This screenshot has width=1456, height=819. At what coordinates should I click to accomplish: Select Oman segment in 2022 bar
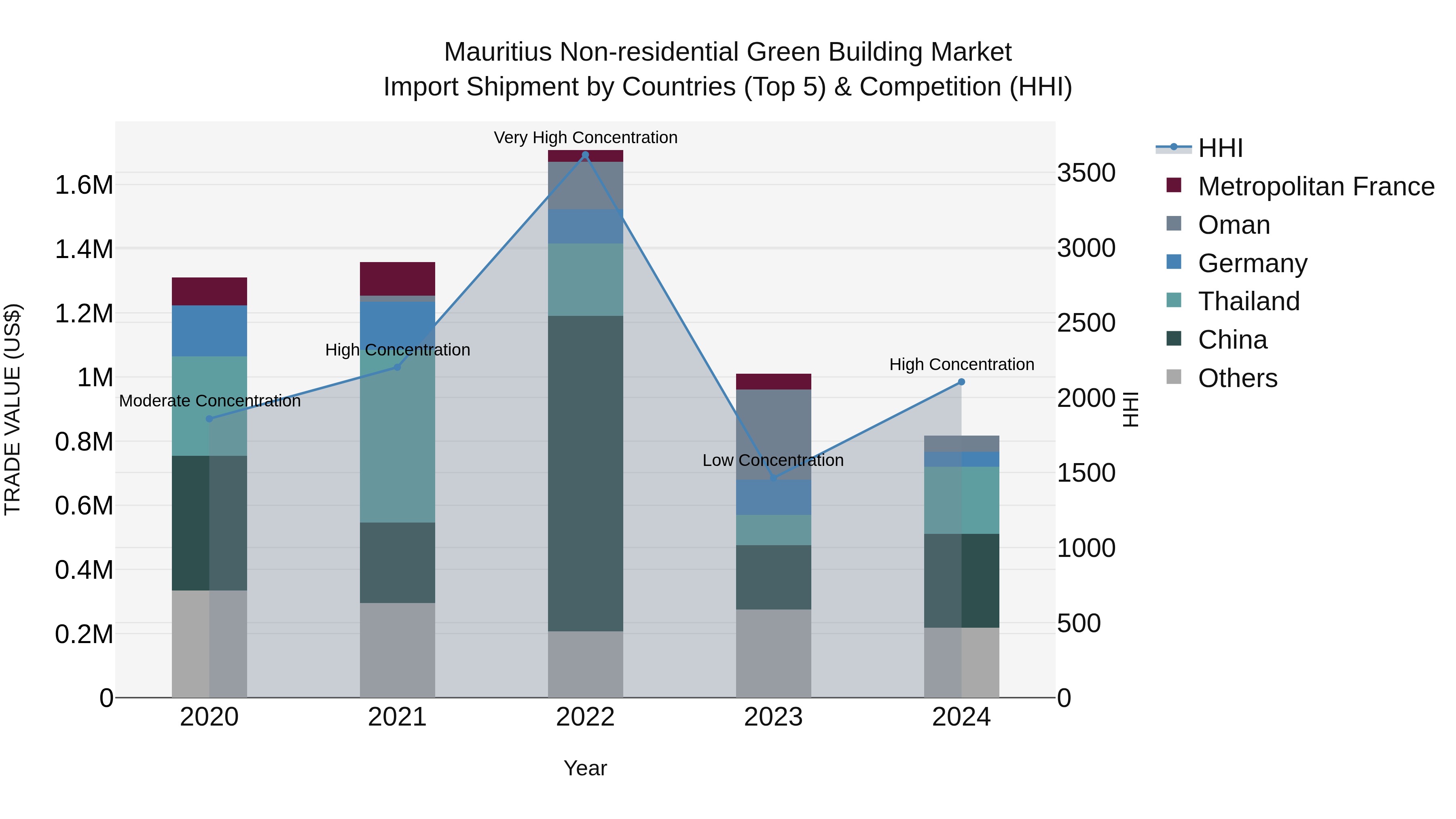586,185
